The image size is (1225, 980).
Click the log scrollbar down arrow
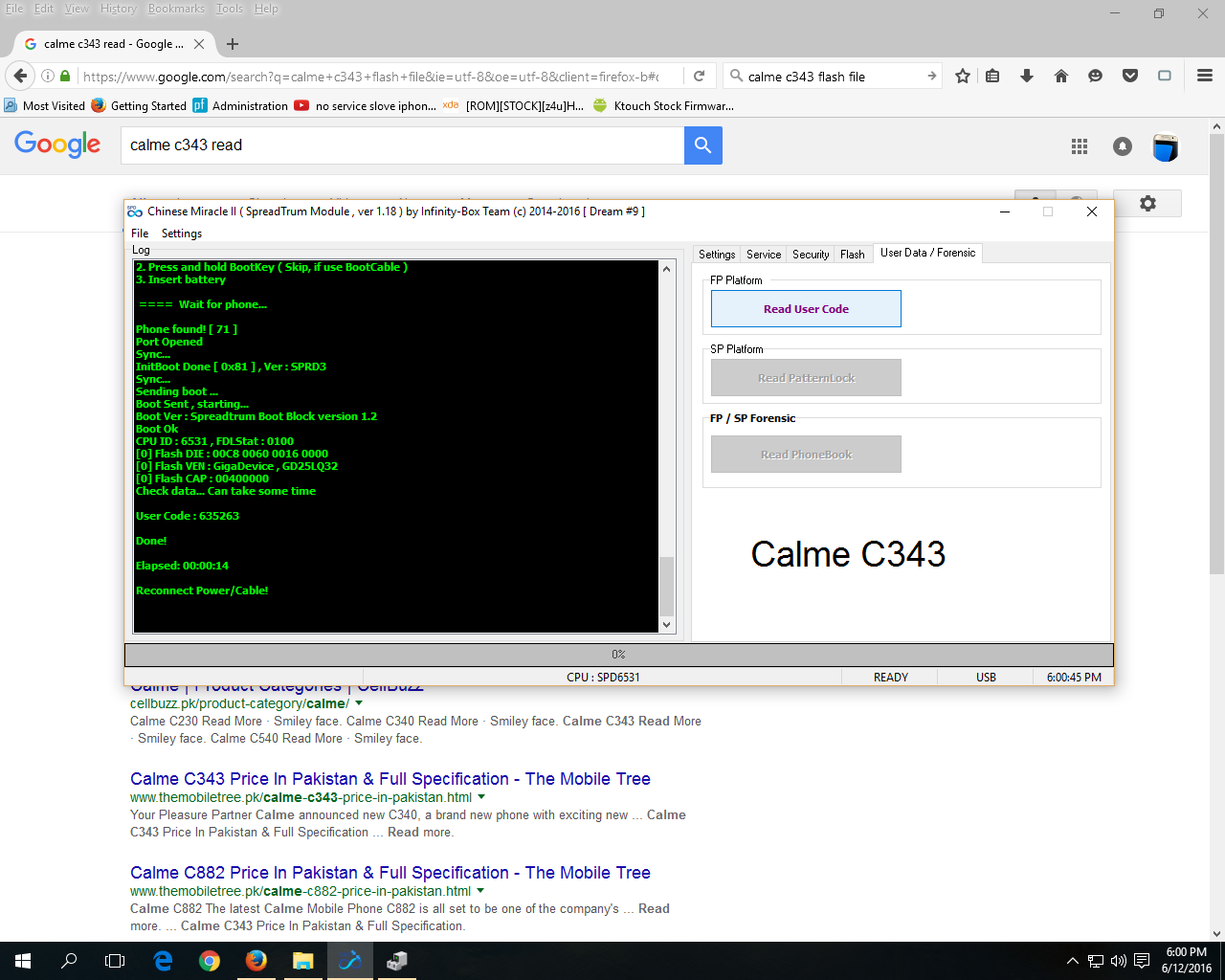[x=667, y=625]
